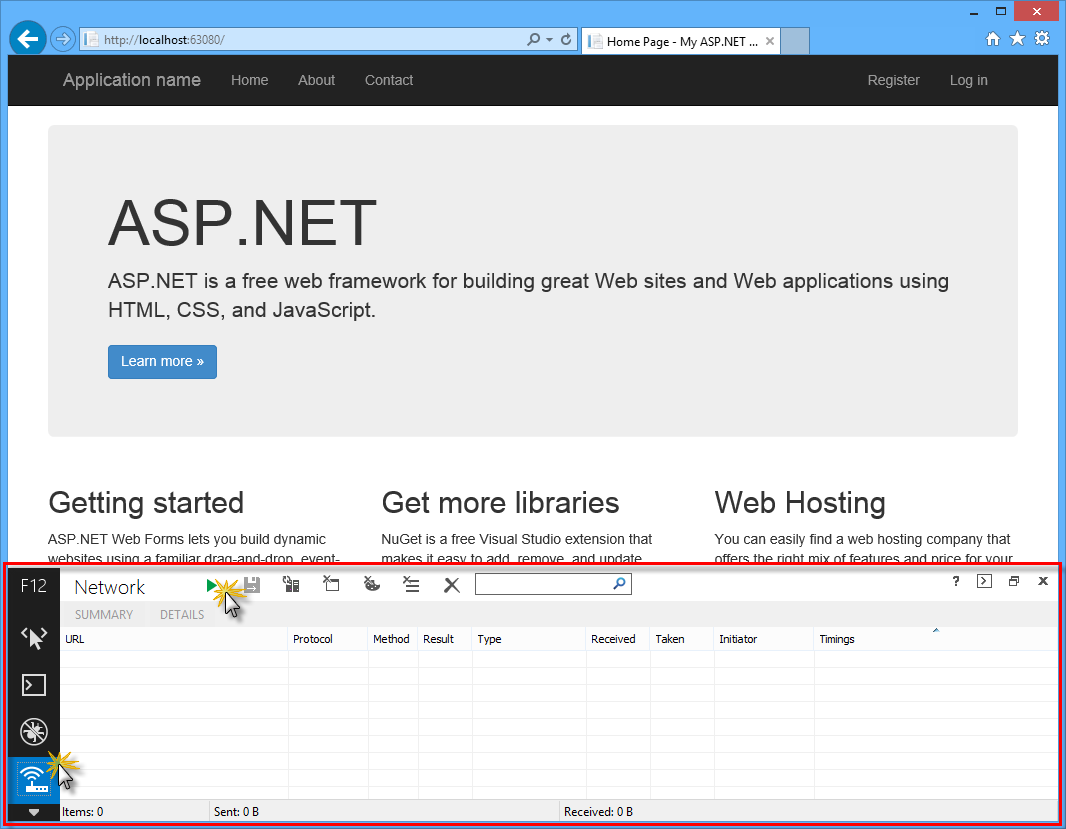Image resolution: width=1066 pixels, height=829 pixels.
Task: Click the sort arrow above Timings column
Action: pos(936,630)
